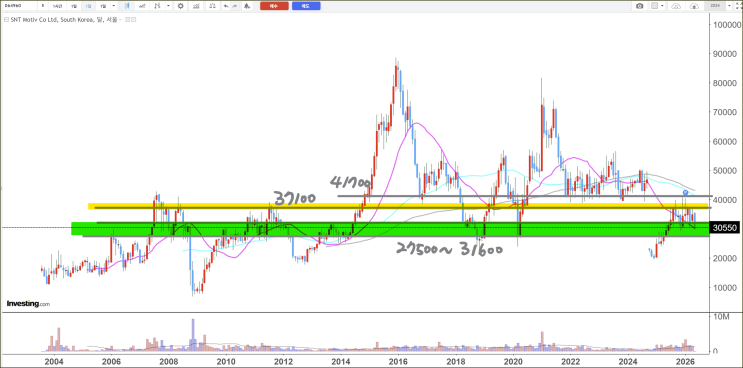Click the red 매수 buy button

coord(274,6)
